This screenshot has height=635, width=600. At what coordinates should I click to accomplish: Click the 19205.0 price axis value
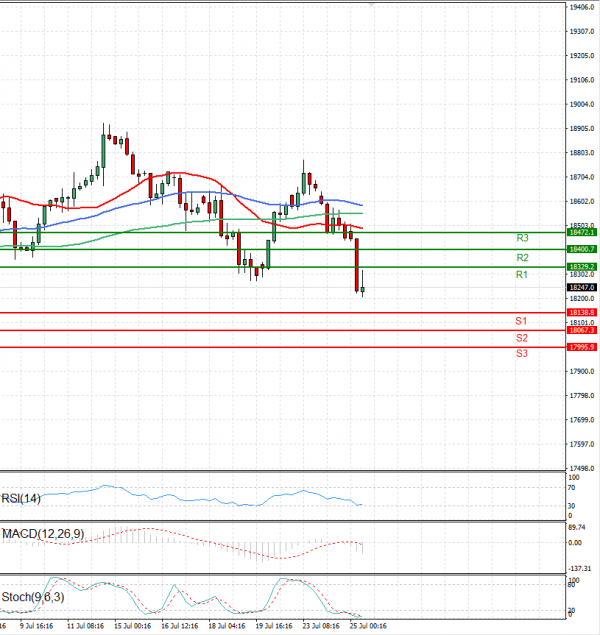click(x=582, y=55)
